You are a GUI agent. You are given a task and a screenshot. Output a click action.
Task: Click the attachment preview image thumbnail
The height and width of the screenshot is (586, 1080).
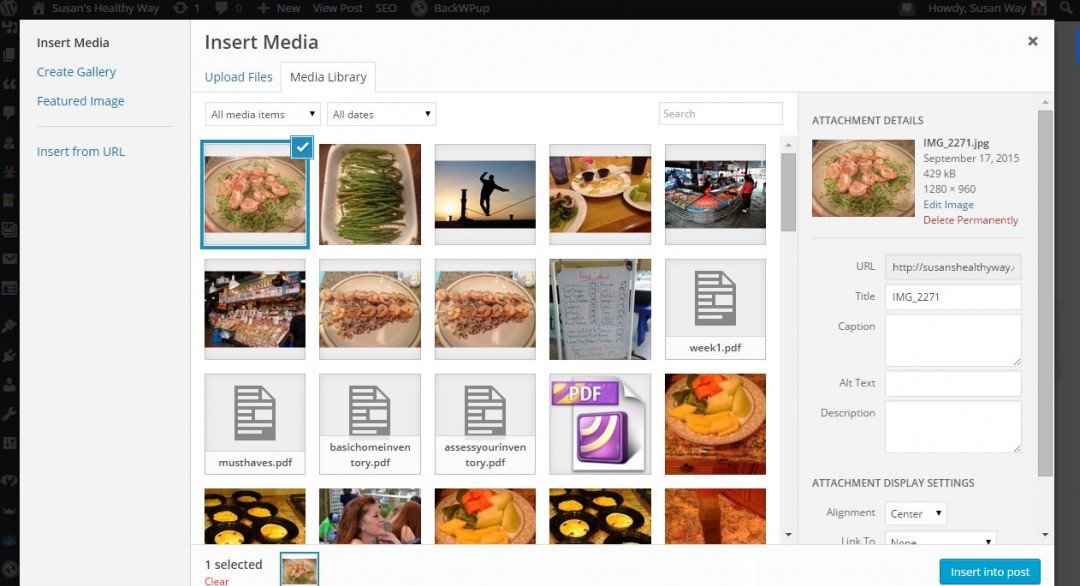click(863, 178)
